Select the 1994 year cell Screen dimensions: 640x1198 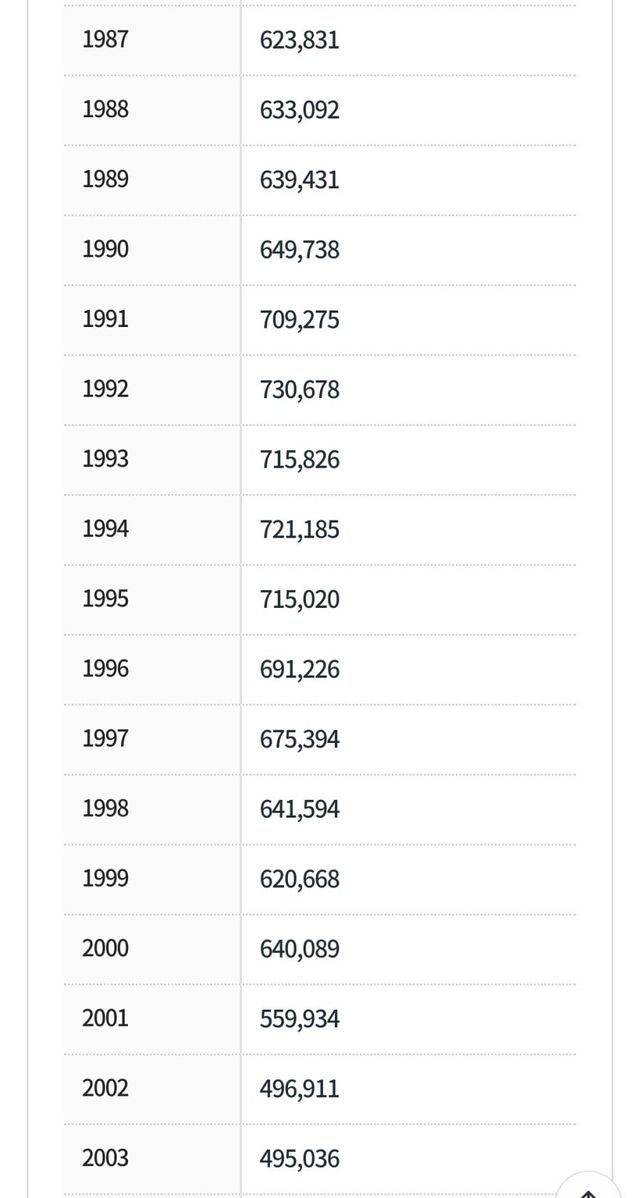(x=105, y=529)
